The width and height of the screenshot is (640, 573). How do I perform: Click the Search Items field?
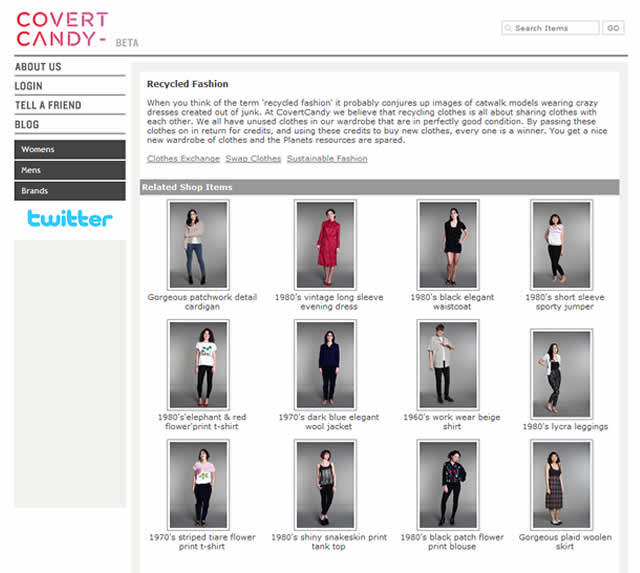pyautogui.click(x=550, y=28)
